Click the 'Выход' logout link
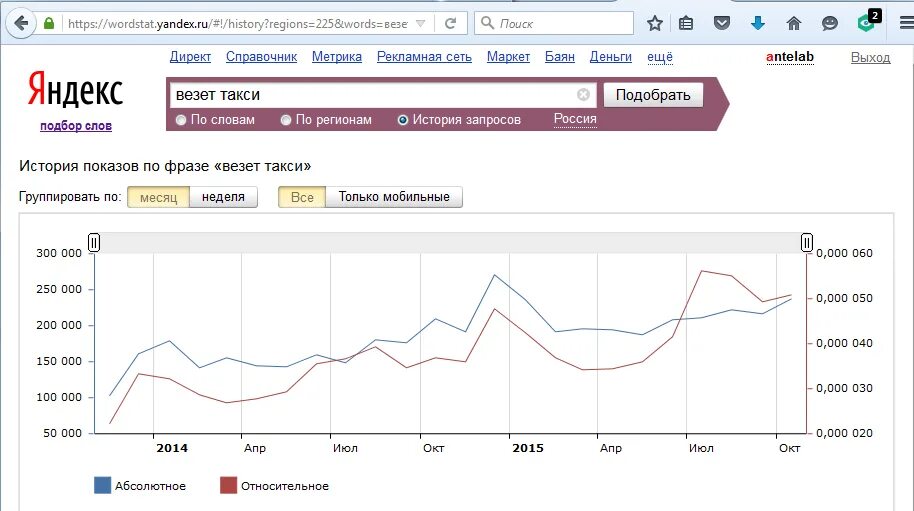 click(x=870, y=57)
